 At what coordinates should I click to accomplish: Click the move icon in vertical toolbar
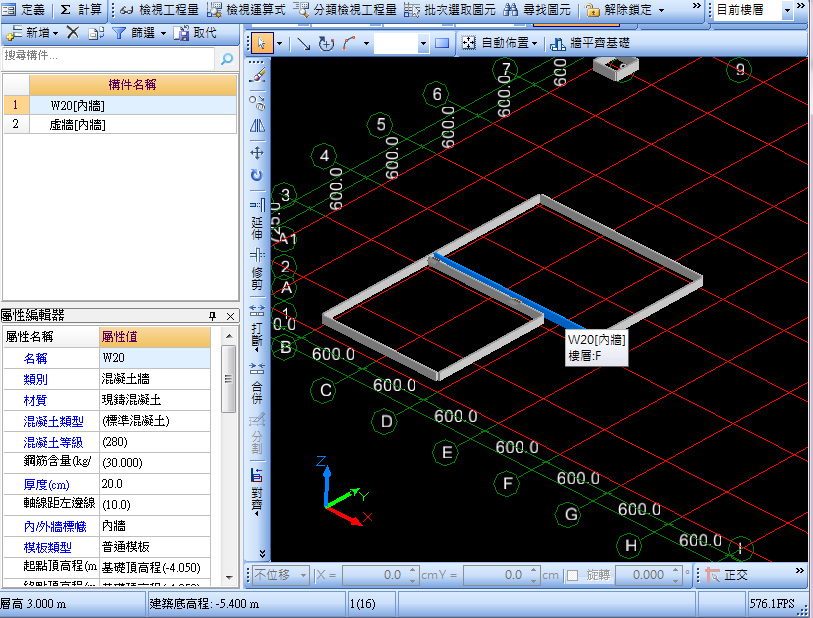(257, 153)
